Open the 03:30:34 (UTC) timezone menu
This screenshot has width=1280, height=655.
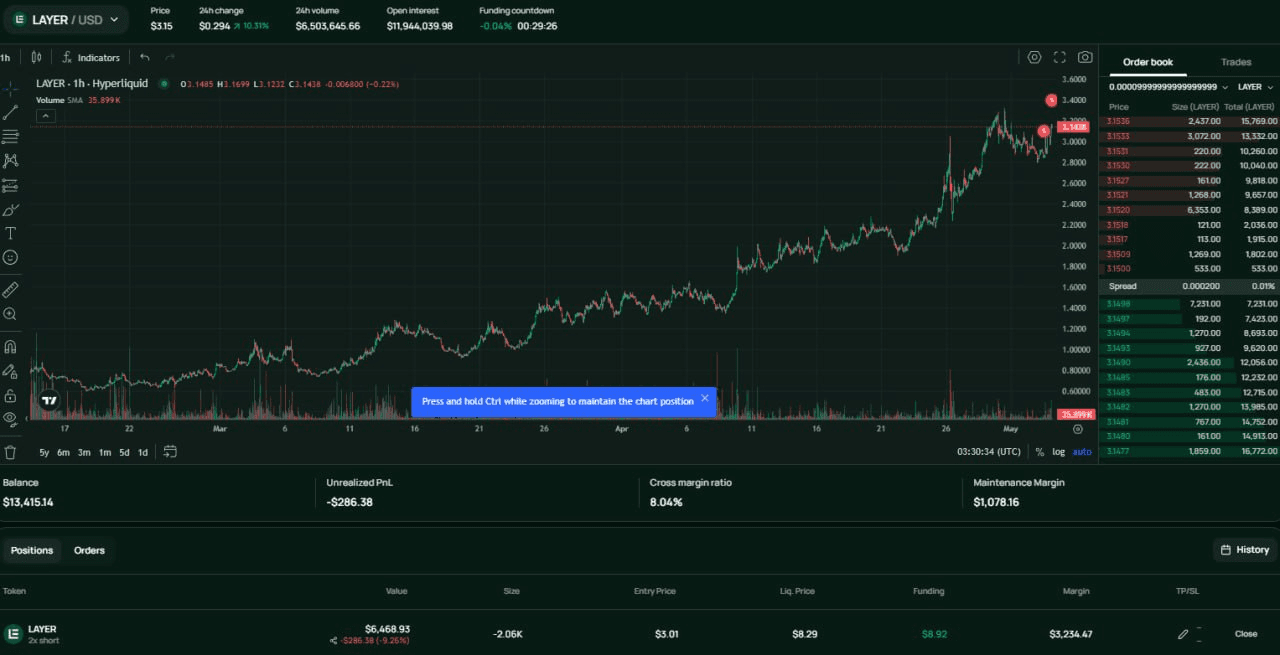pyautogui.click(x=989, y=452)
